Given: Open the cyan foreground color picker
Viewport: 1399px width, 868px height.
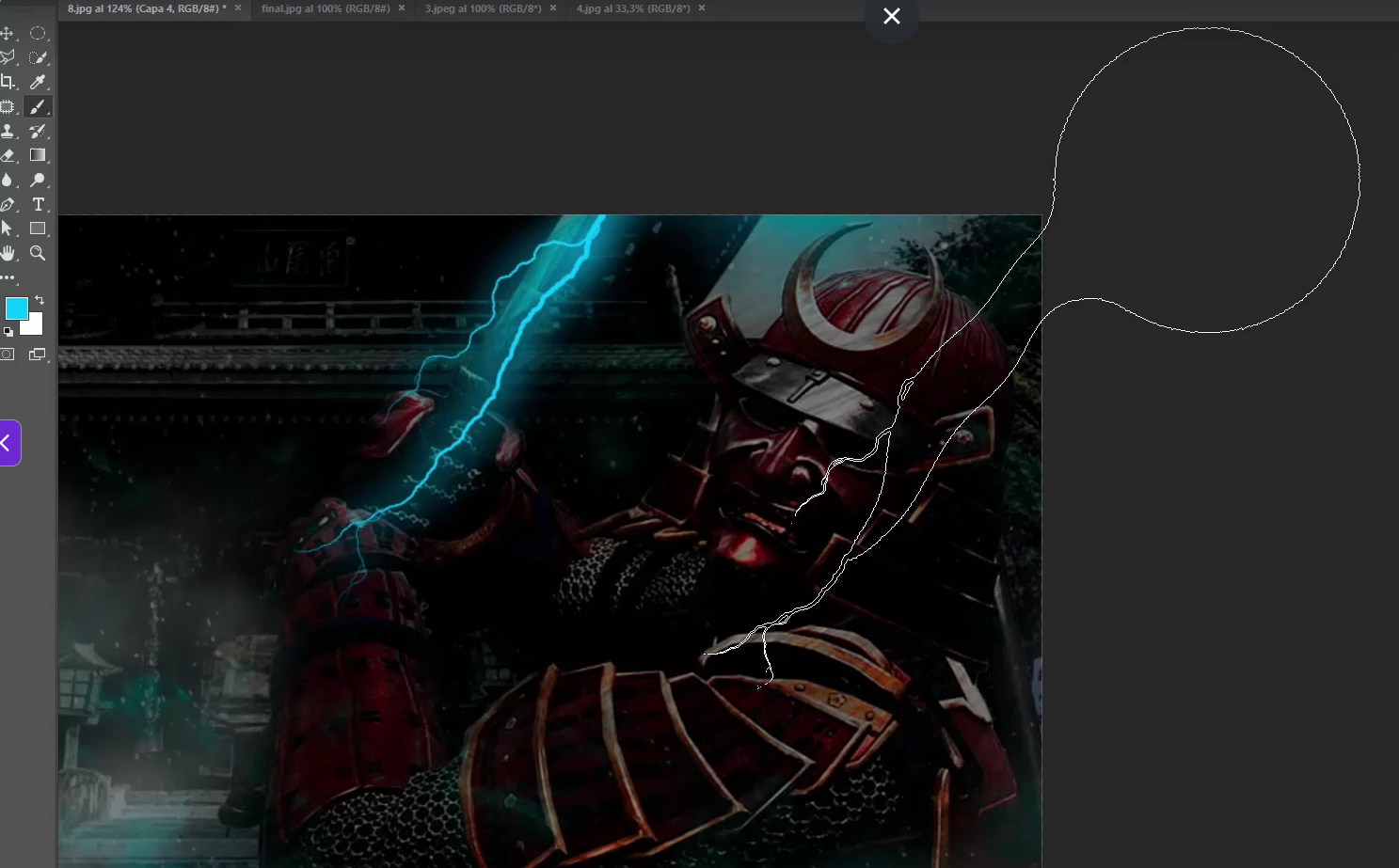Looking at the screenshot, I should [16, 308].
